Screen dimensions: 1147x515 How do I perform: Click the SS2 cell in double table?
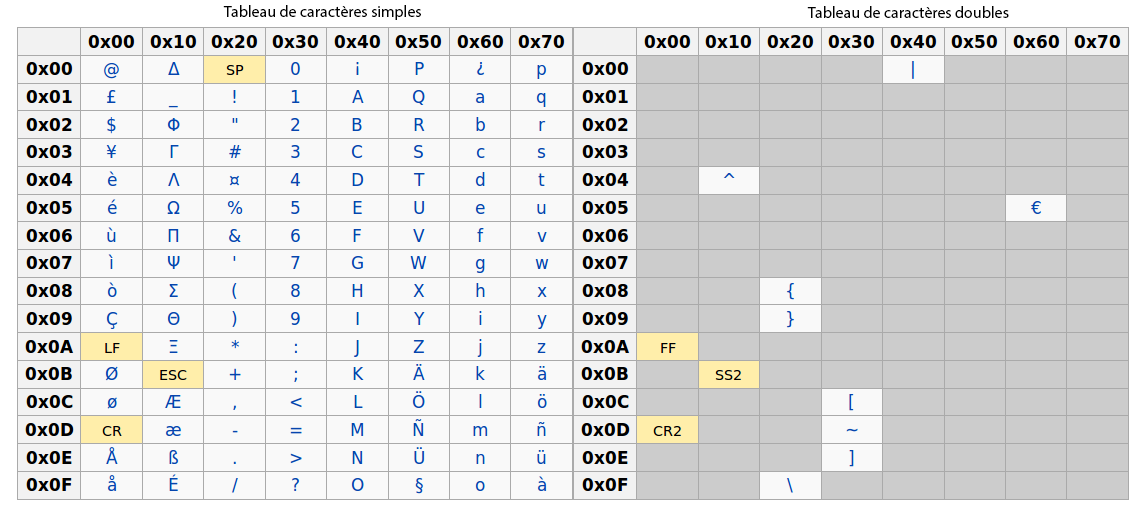(x=729, y=375)
